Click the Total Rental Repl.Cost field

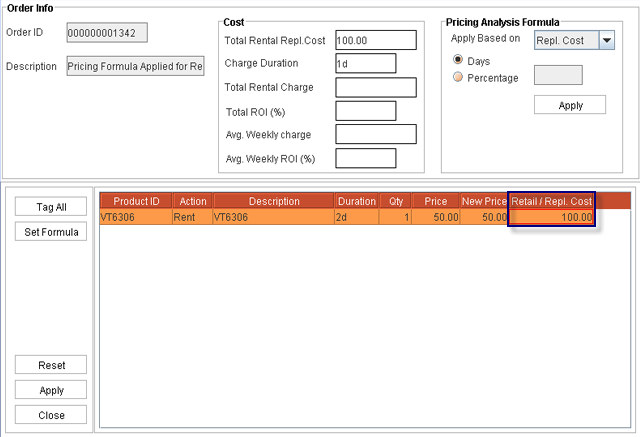pos(375,40)
